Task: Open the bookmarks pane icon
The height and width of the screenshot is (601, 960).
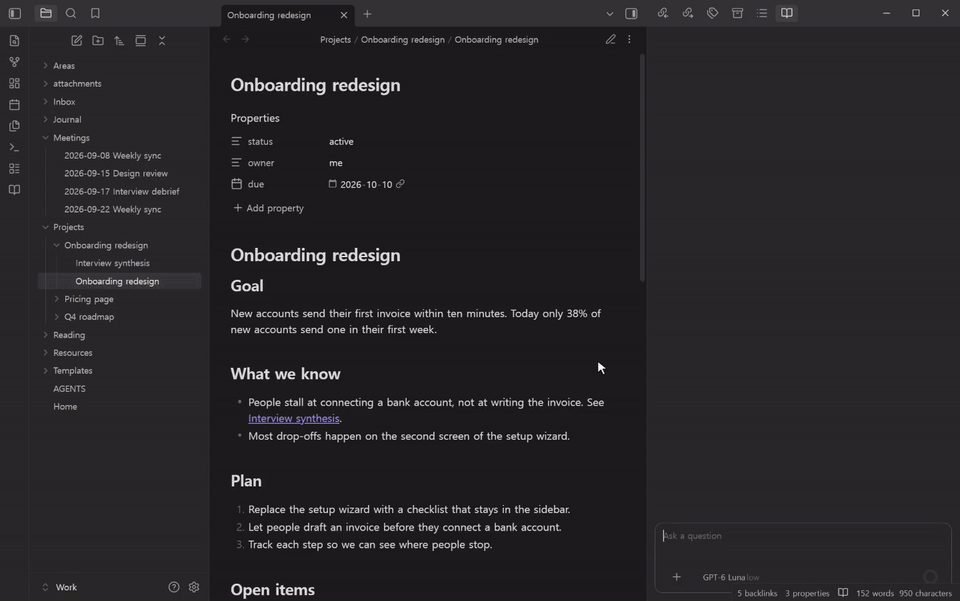Action: coord(96,13)
